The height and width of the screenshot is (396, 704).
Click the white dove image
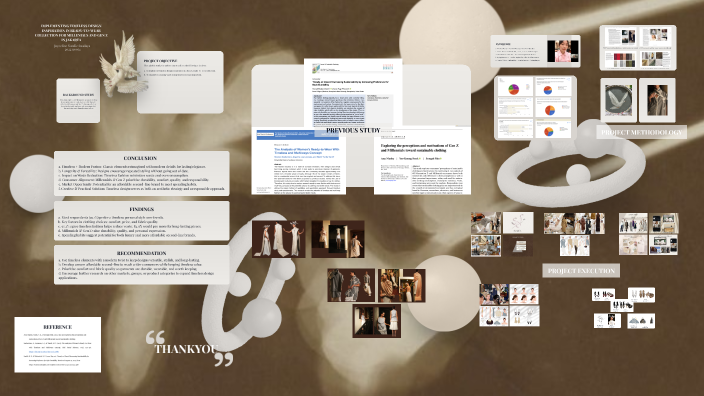121,64
